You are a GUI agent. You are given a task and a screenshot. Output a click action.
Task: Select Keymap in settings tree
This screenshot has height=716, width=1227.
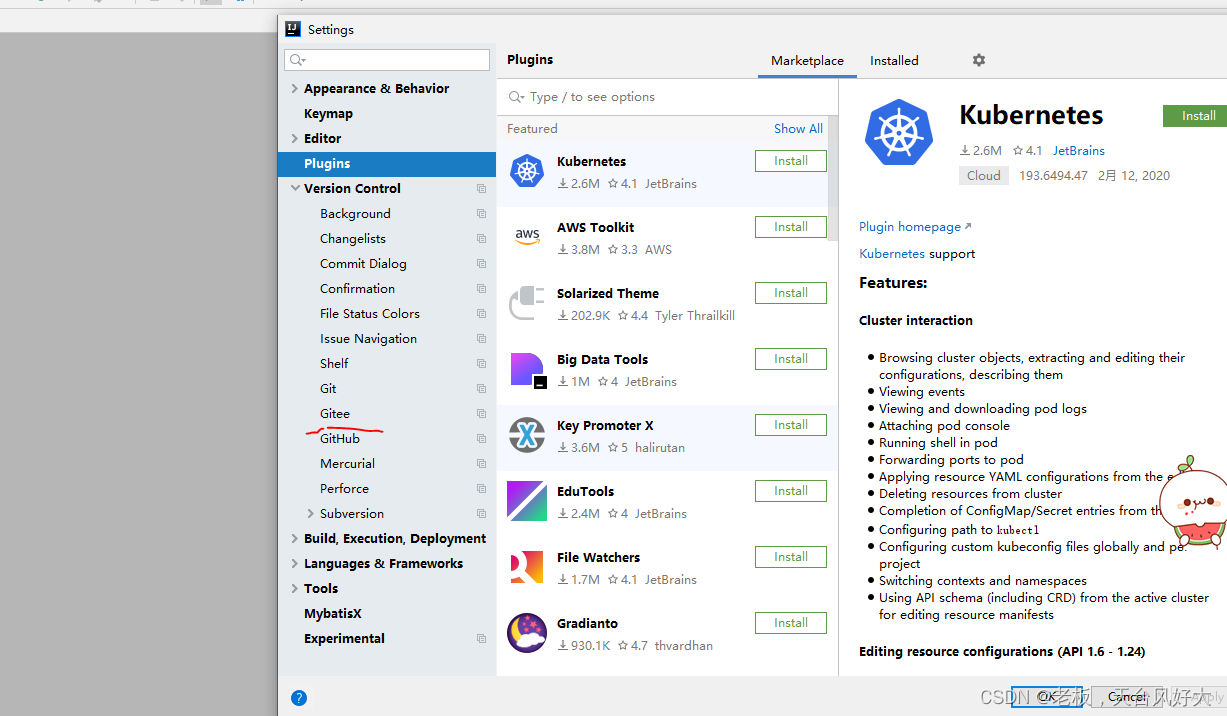[x=328, y=114]
